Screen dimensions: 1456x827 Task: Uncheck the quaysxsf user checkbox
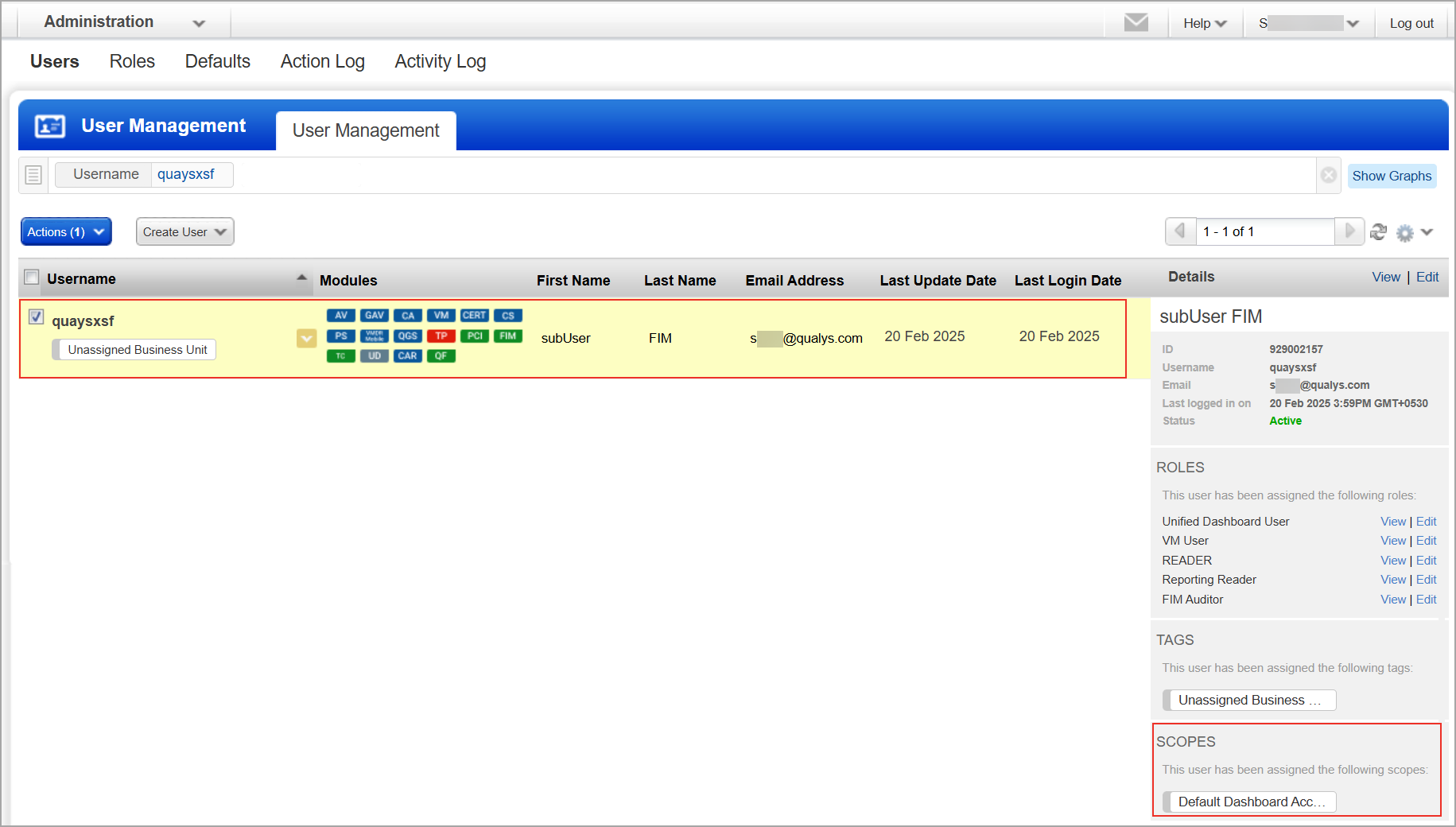click(36, 316)
